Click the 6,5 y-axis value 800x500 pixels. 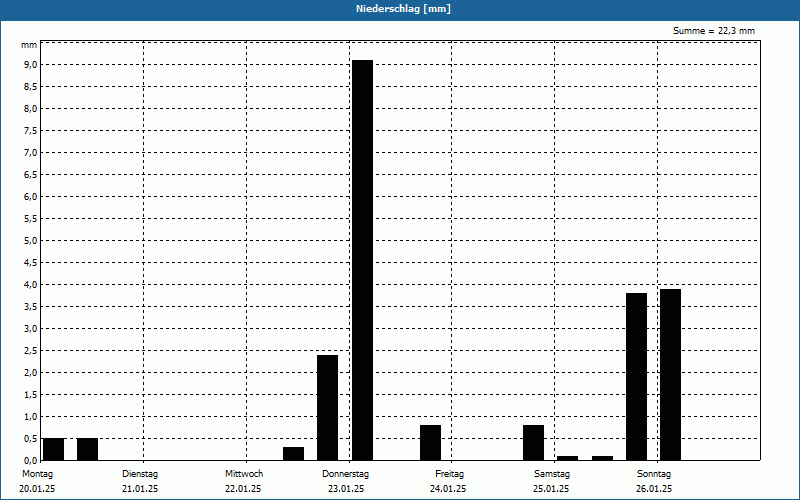coord(30,174)
